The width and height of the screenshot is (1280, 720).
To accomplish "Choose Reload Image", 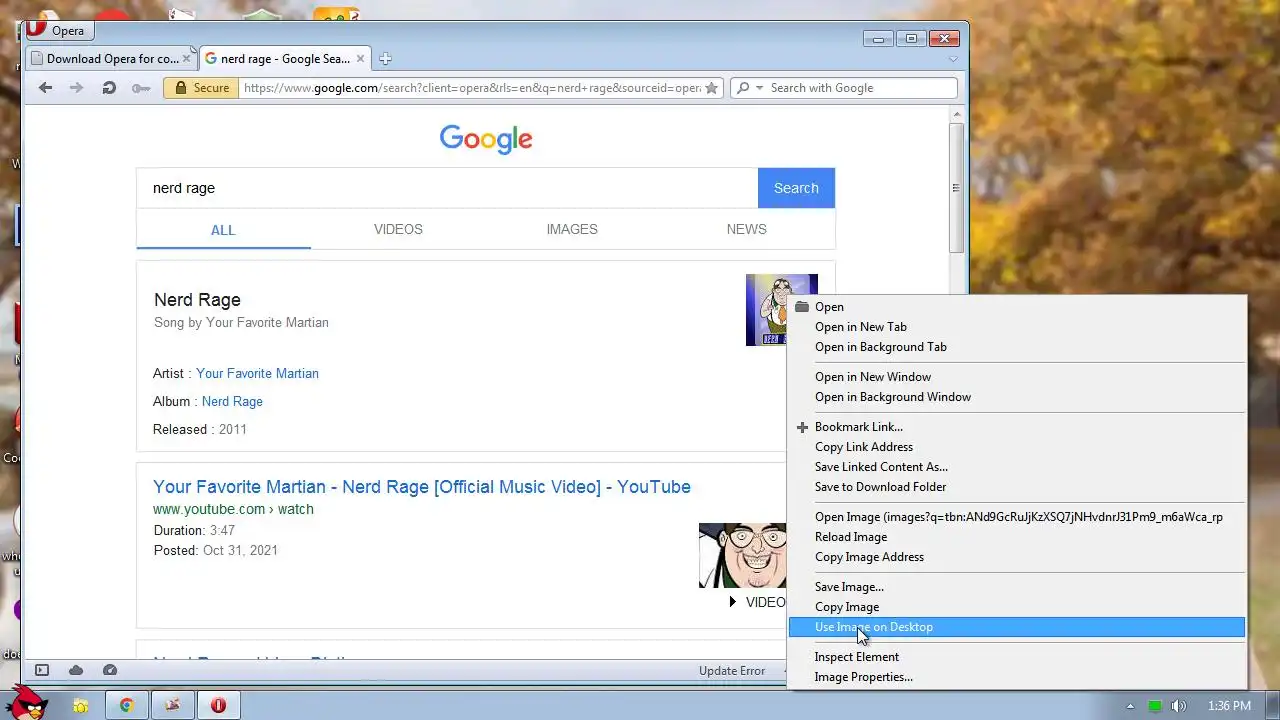I will (1017, 537).
